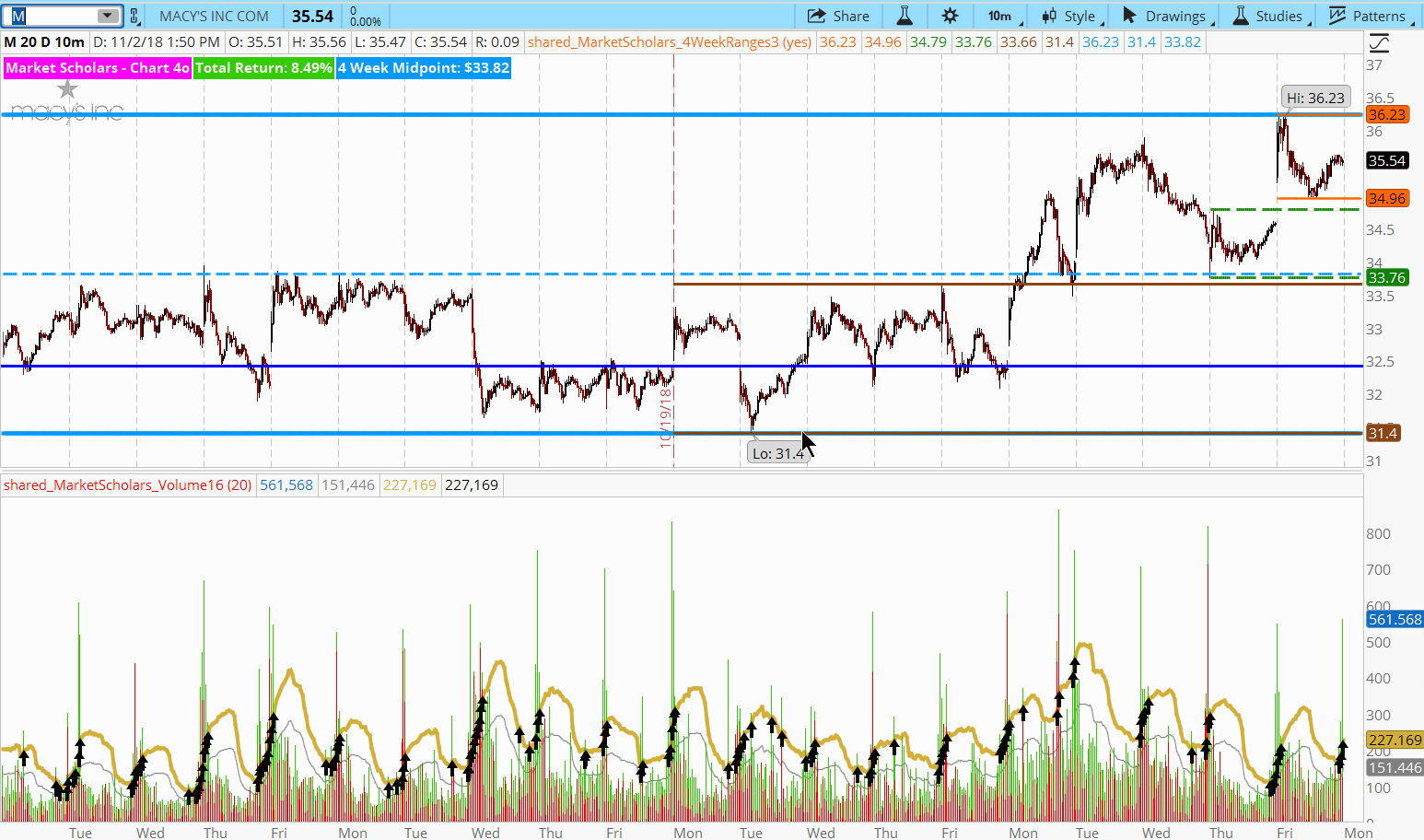
Task: Click the O: 35.51 open value
Action: [x=255, y=42]
